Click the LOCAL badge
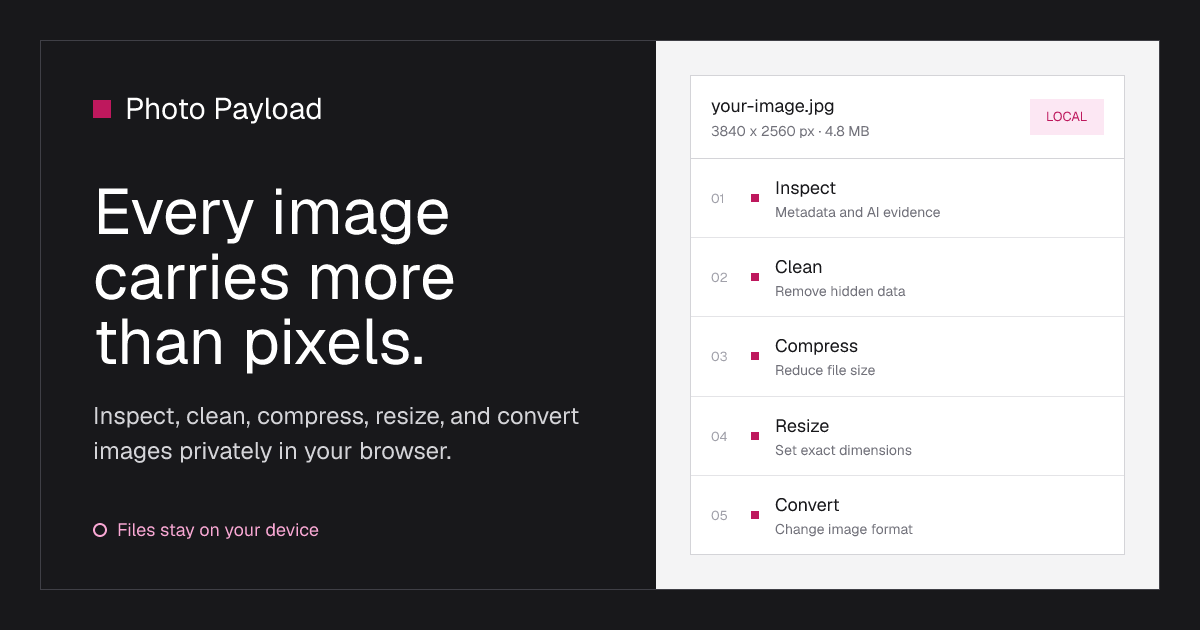The image size is (1200, 630). [1066, 117]
